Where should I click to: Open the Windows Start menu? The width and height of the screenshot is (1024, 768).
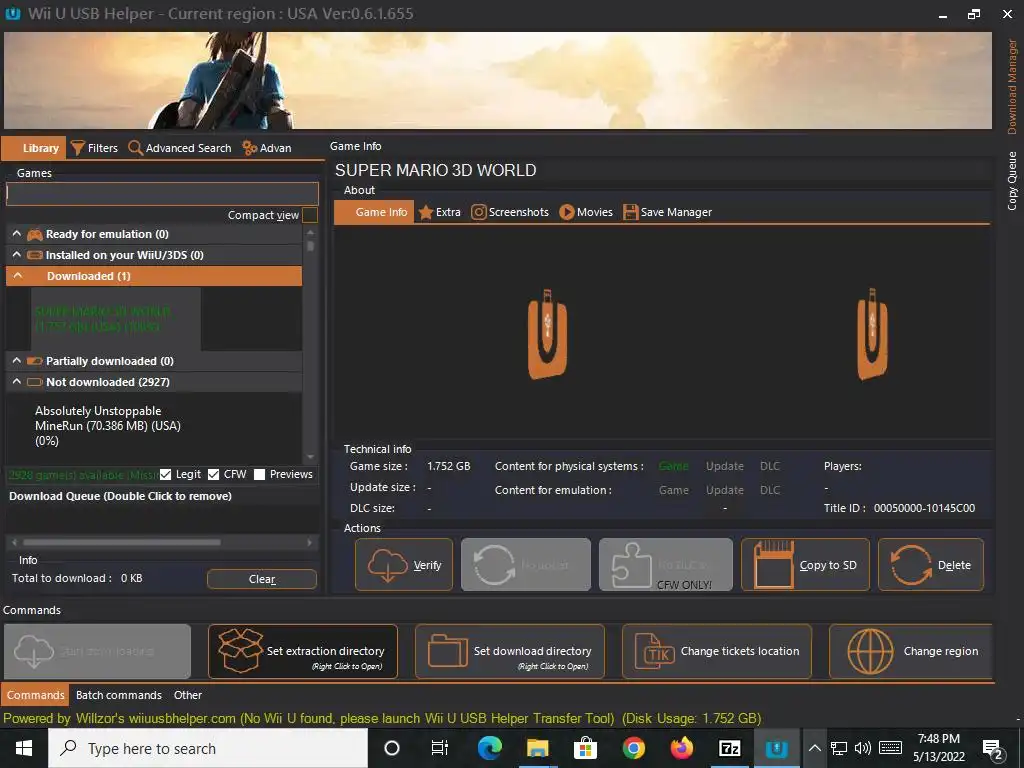[x=24, y=748]
